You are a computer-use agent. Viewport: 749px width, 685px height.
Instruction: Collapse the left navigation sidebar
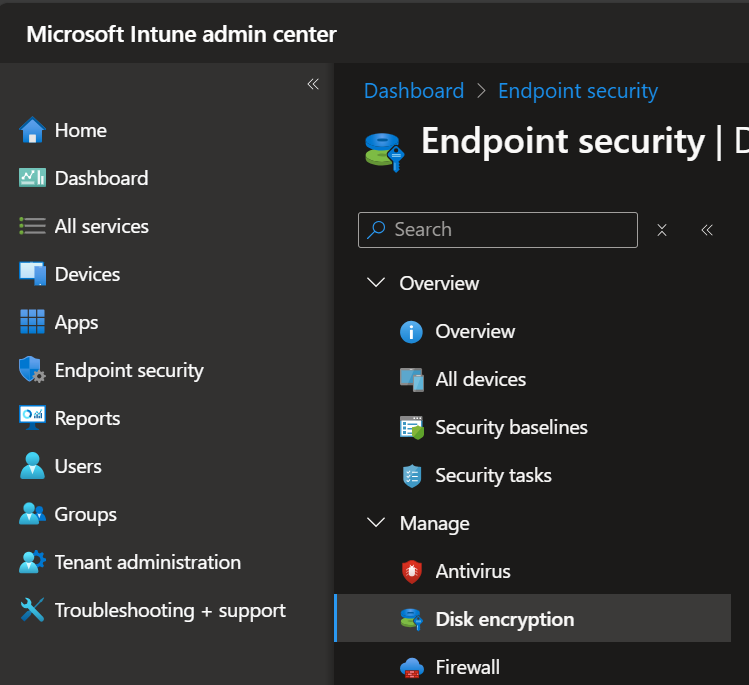click(x=312, y=84)
